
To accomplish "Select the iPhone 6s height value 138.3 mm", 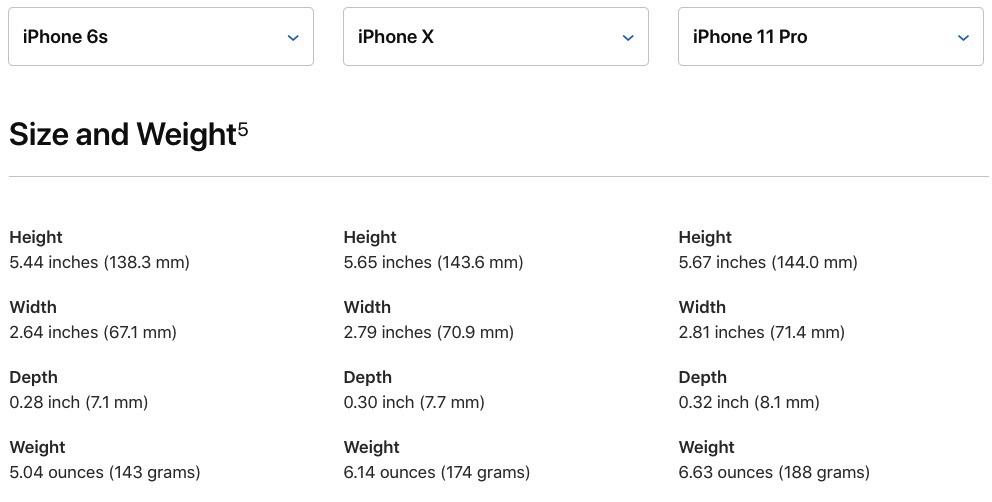I will (x=99, y=262).
